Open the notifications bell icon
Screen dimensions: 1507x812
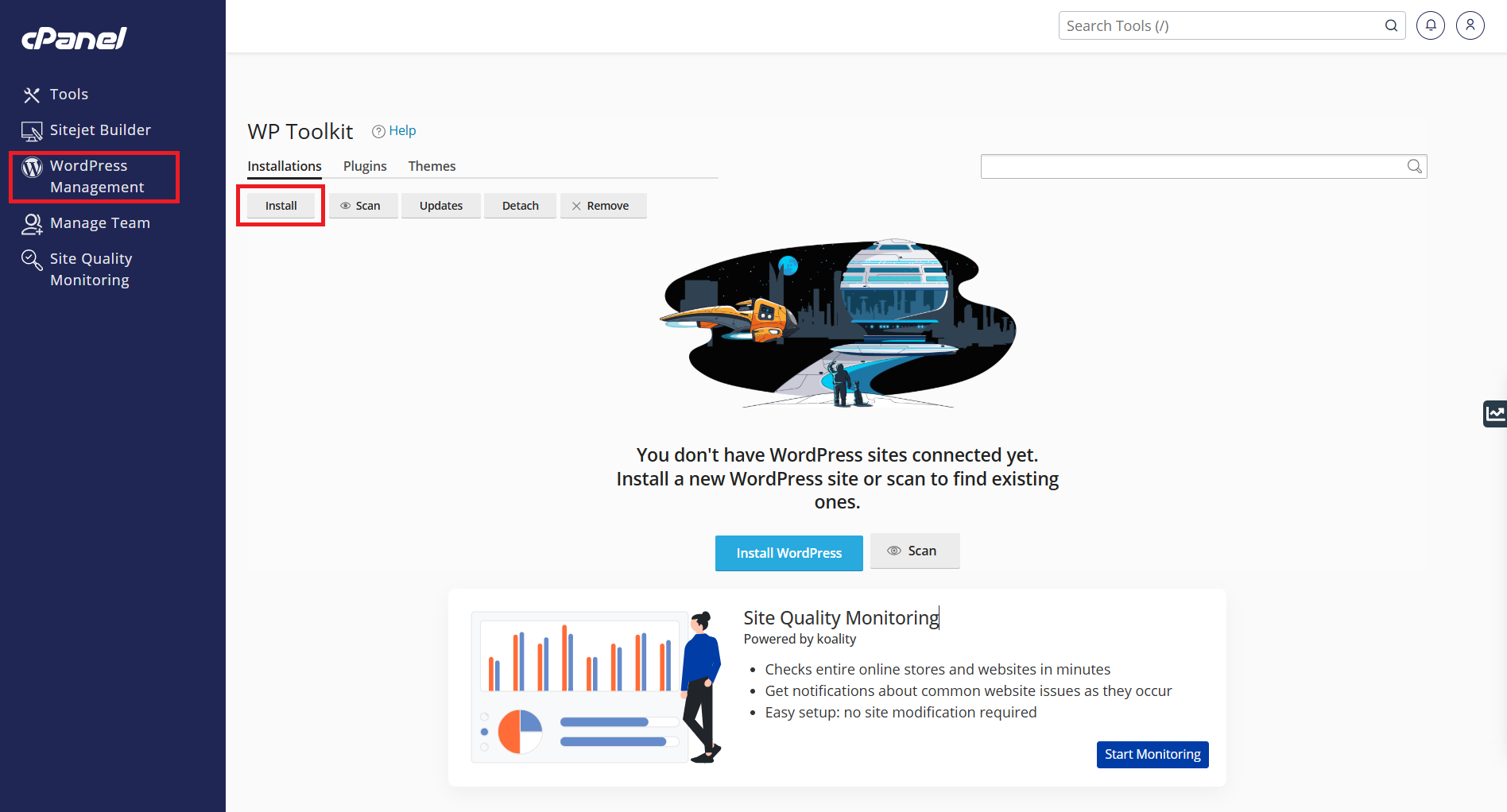click(1431, 25)
